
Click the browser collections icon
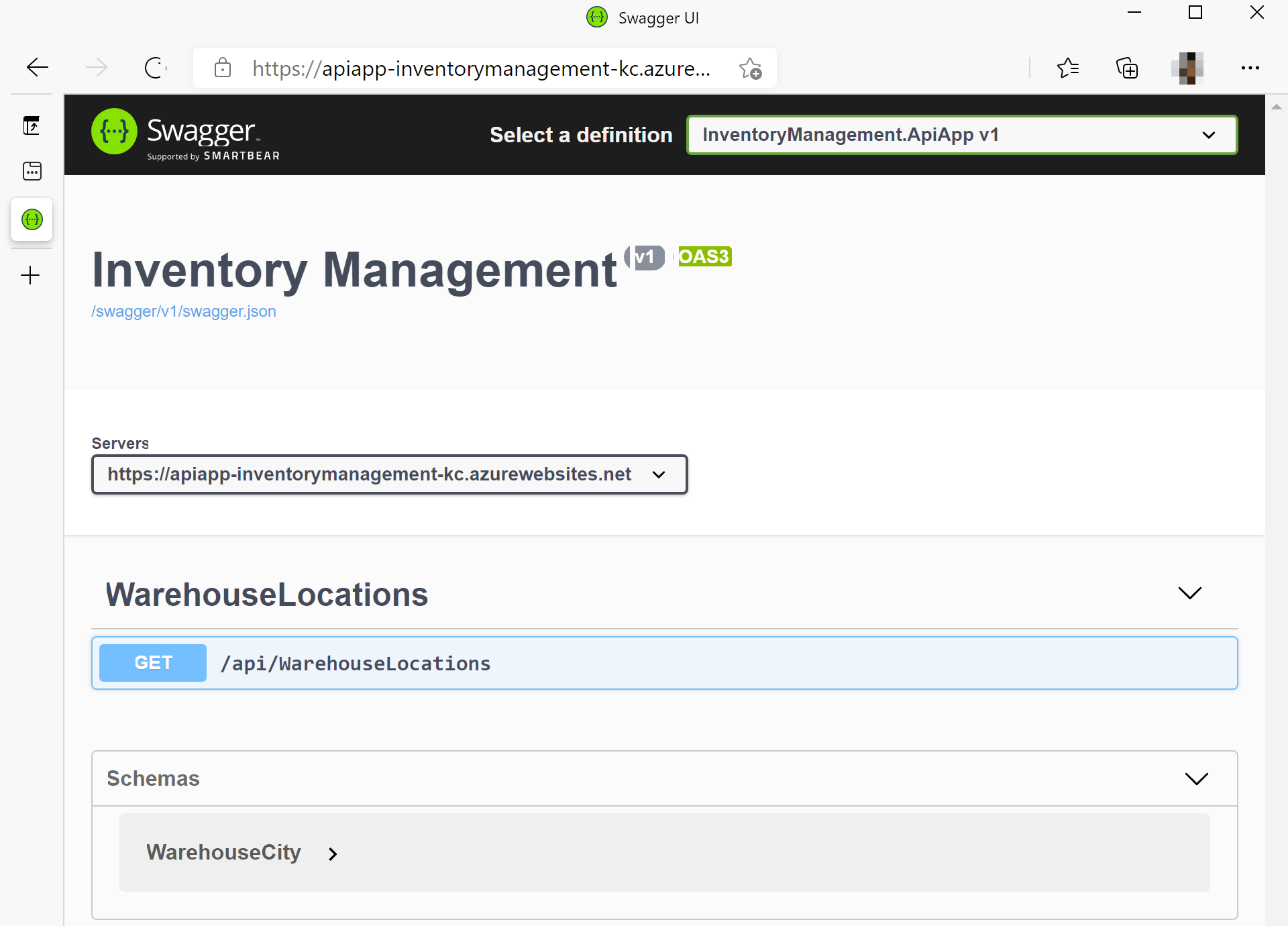click(1128, 68)
